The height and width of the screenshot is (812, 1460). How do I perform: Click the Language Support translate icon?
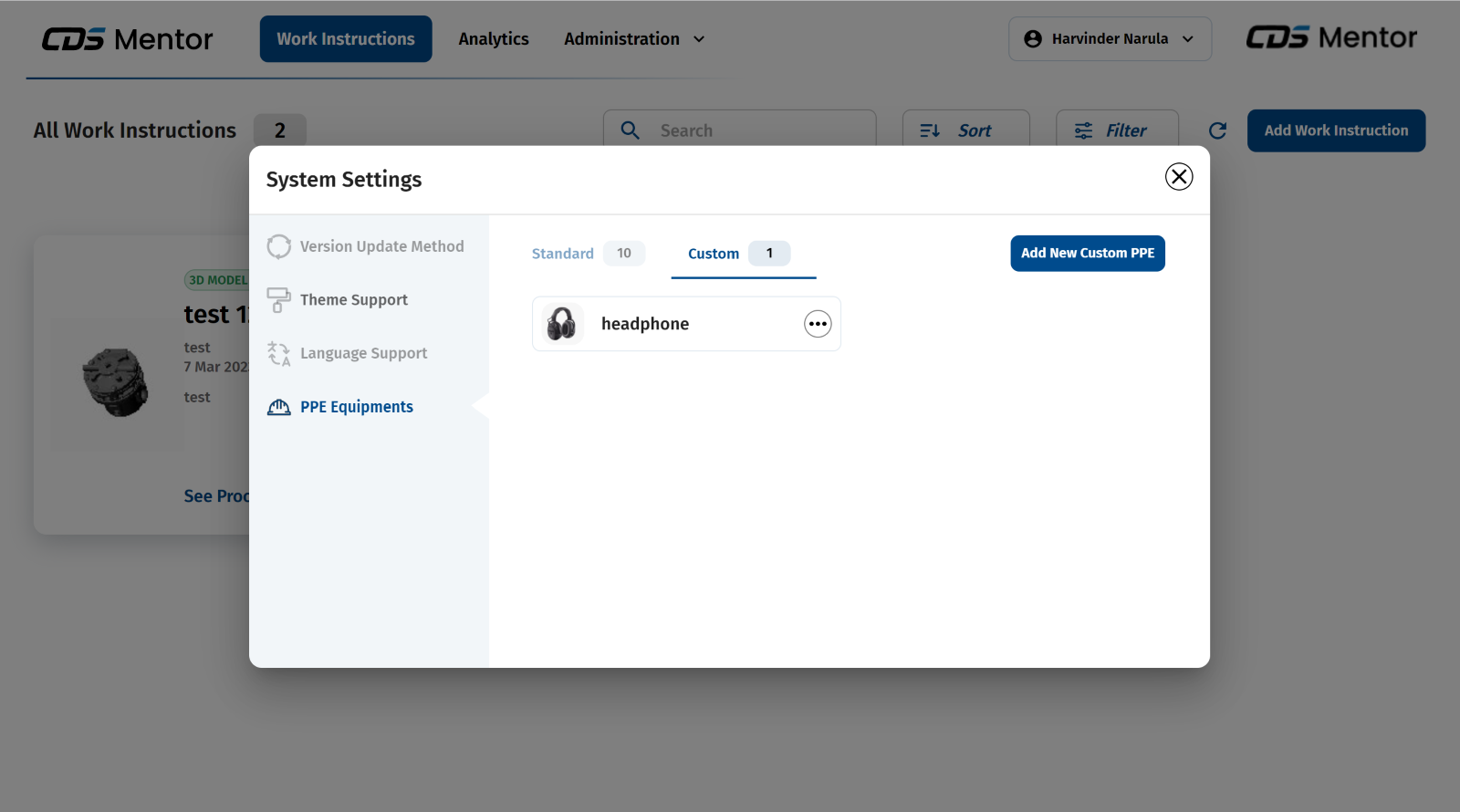(x=278, y=353)
